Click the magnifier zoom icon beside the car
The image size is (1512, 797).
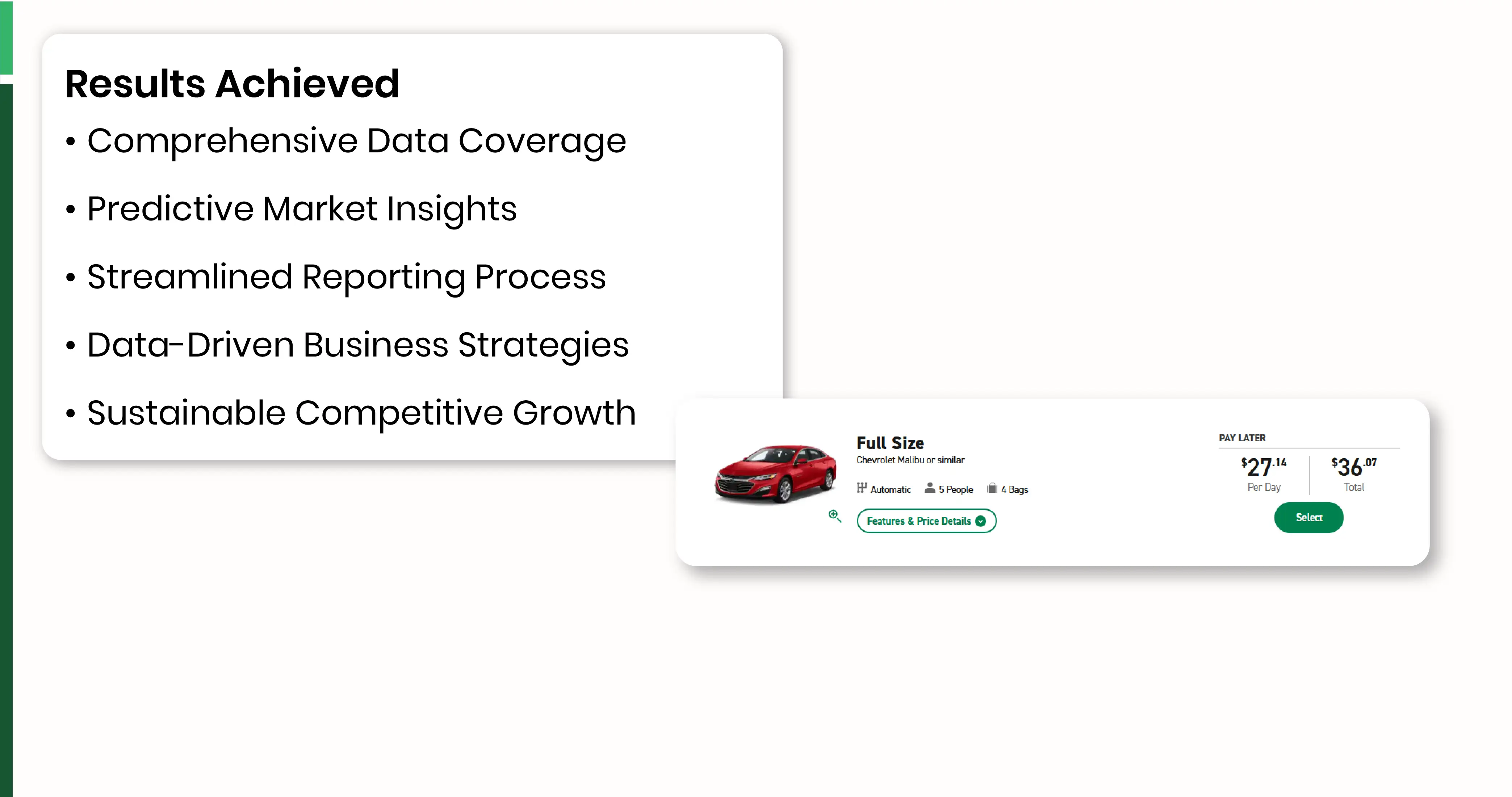pos(835,516)
